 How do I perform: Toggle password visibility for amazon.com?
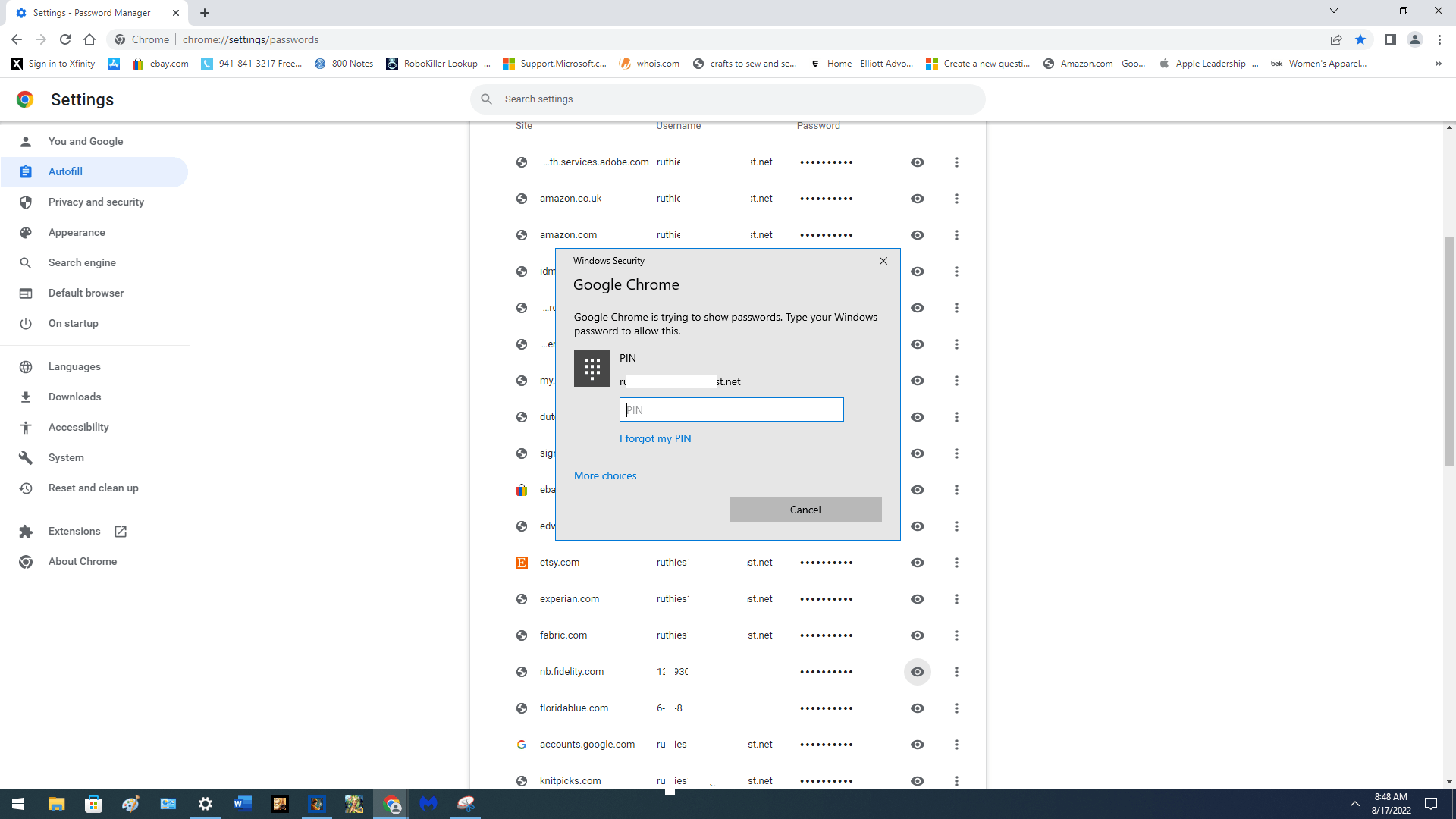point(918,234)
